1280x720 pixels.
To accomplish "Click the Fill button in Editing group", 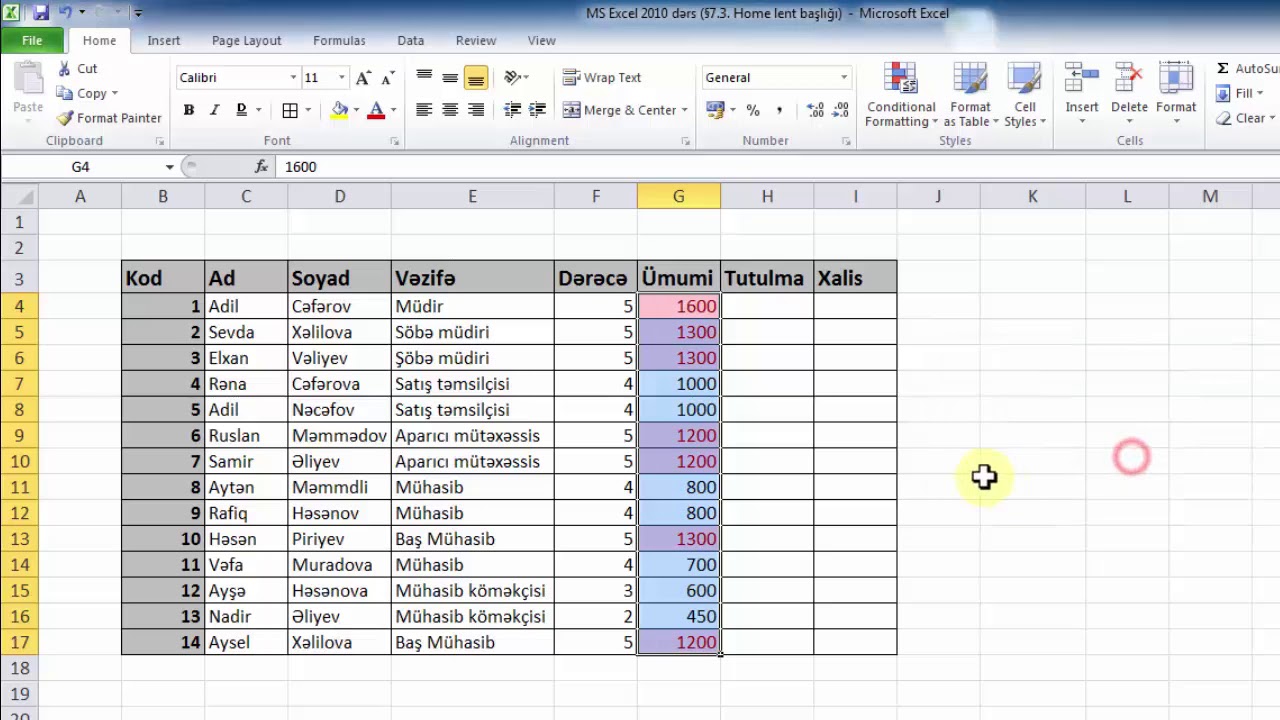I will 1237,93.
